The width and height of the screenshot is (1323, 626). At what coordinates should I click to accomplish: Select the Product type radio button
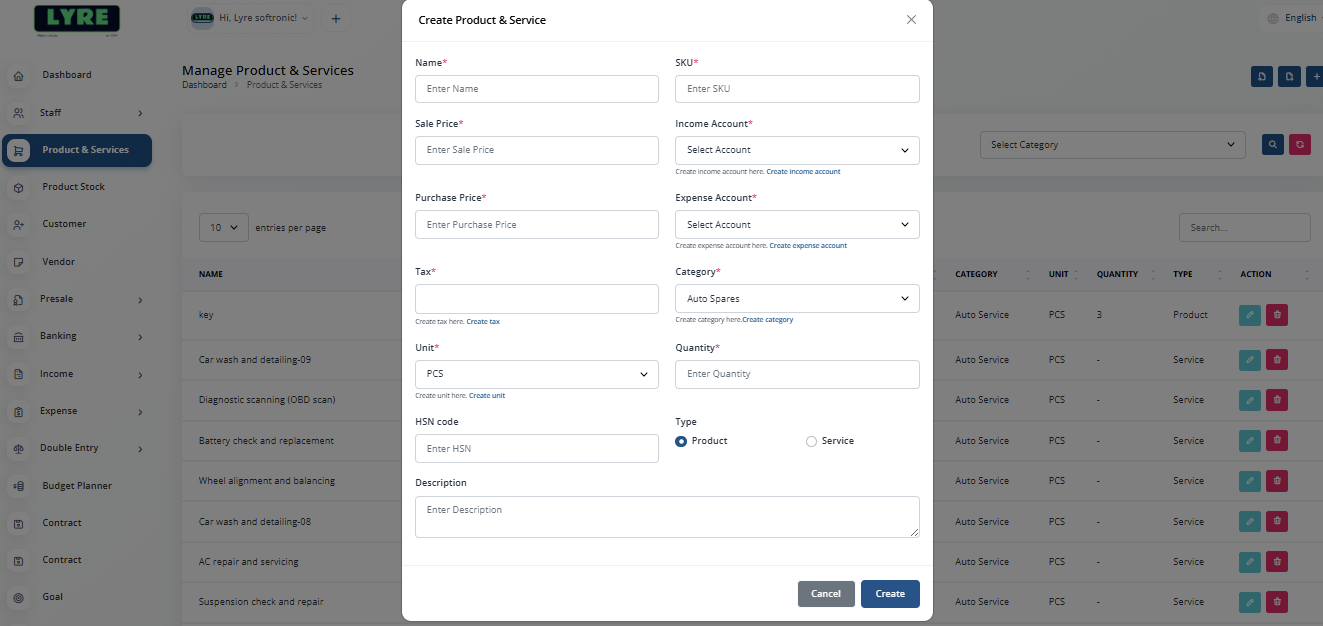coord(681,440)
